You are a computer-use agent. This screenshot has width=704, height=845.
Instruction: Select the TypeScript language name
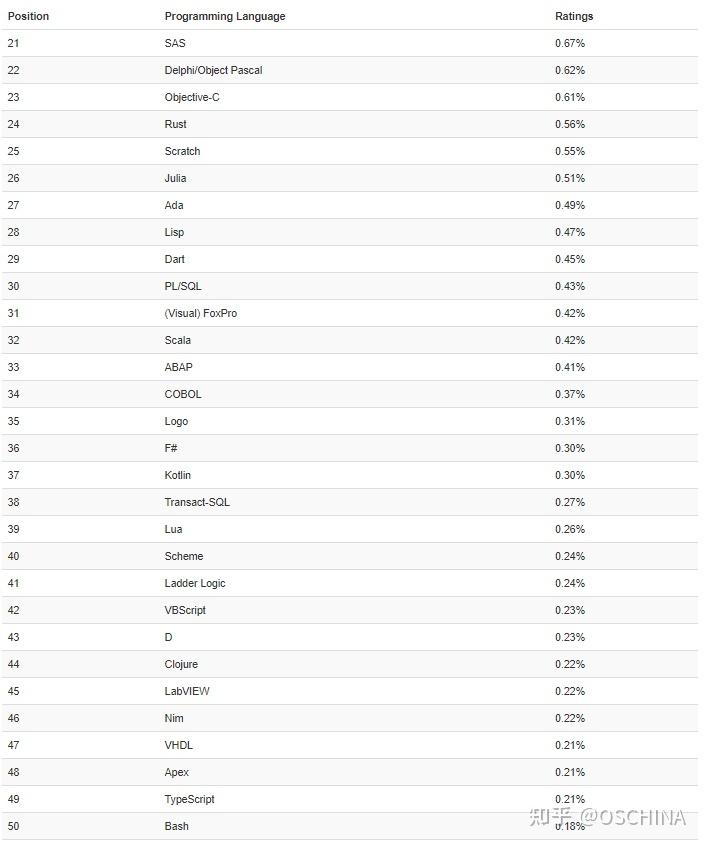click(x=189, y=799)
